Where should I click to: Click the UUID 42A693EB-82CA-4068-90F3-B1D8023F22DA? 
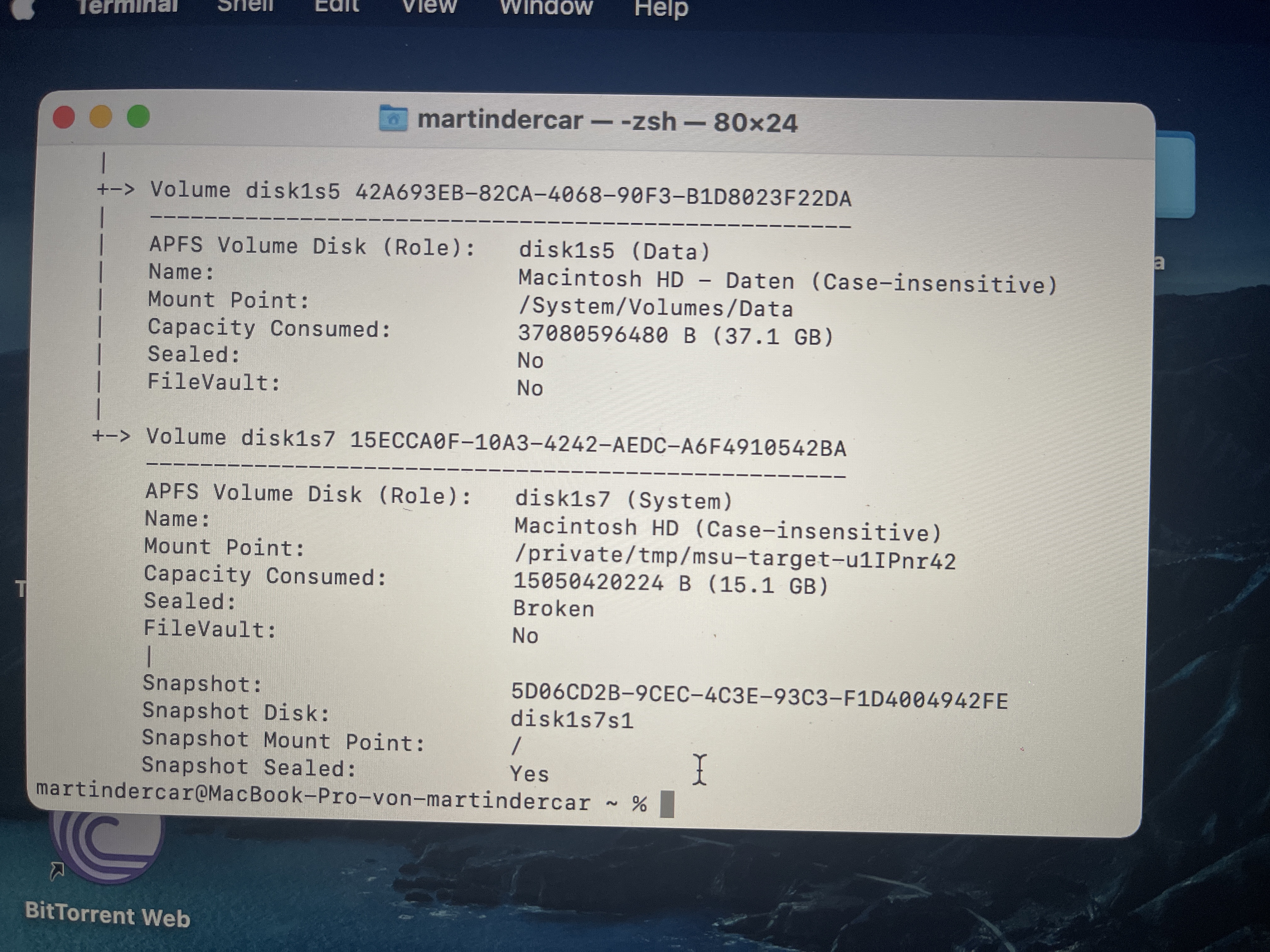603,195
